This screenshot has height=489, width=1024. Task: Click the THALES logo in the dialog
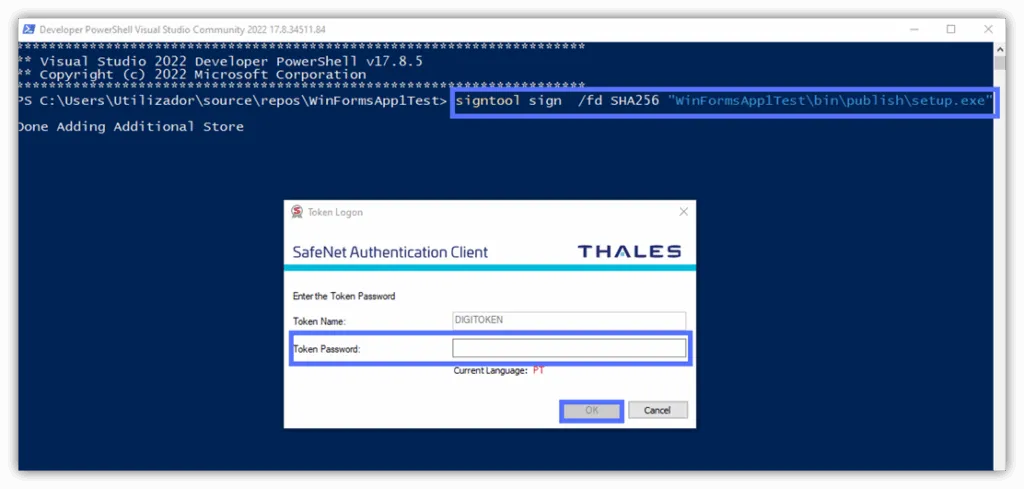coord(630,251)
